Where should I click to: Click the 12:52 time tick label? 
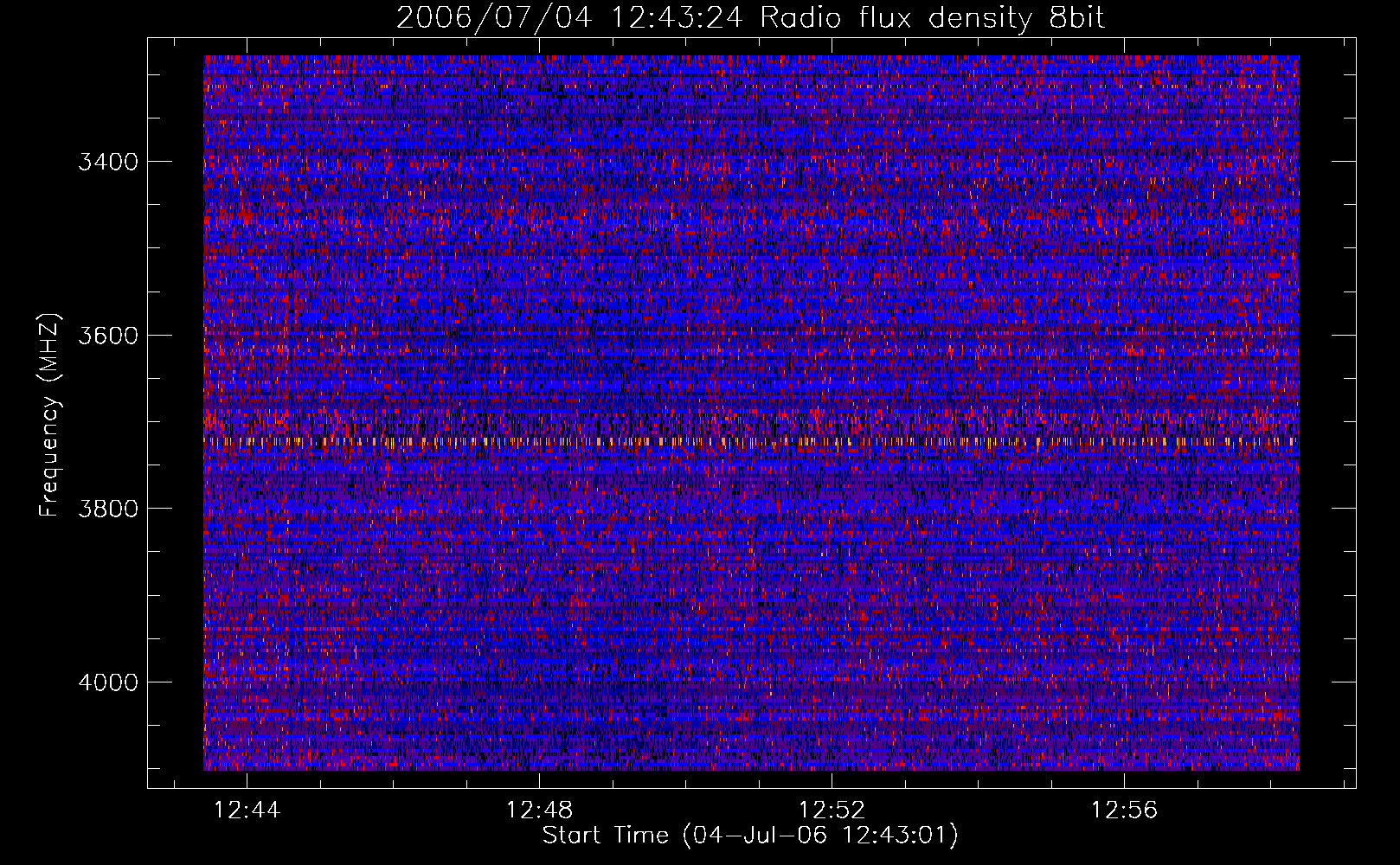click(x=832, y=810)
